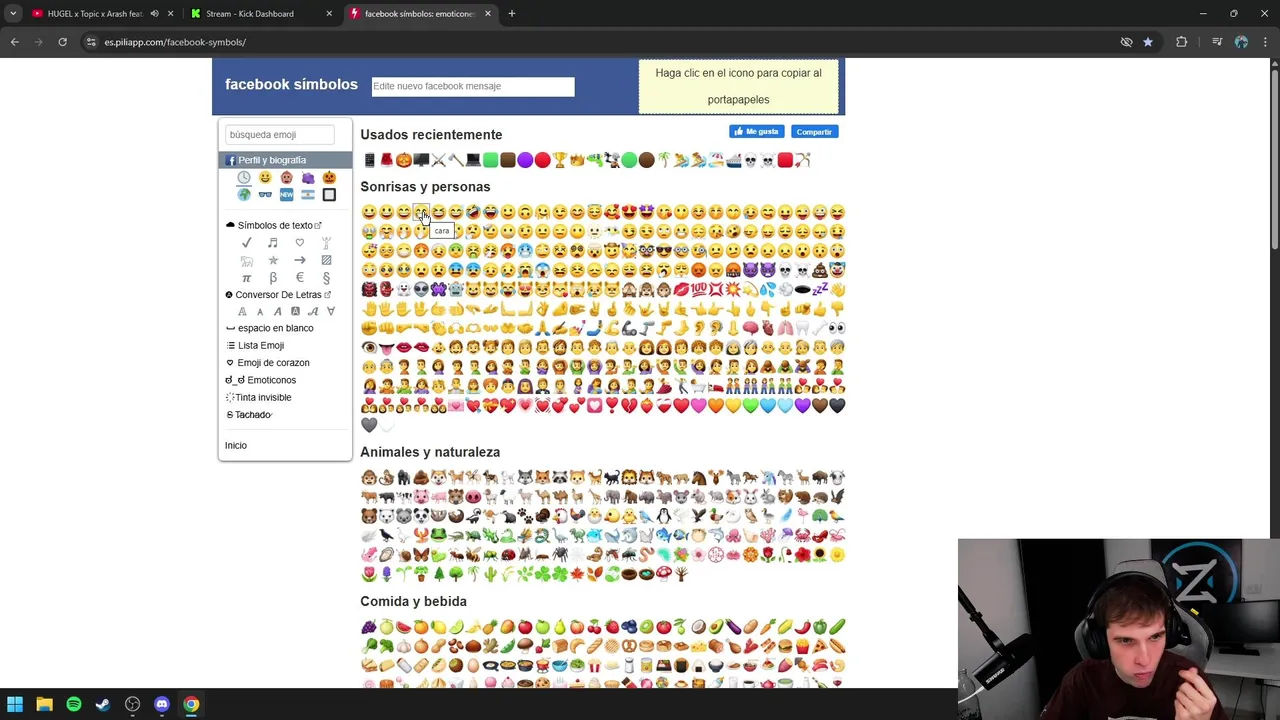Reload the current page
Screen dimensions: 1280x720
point(62,42)
